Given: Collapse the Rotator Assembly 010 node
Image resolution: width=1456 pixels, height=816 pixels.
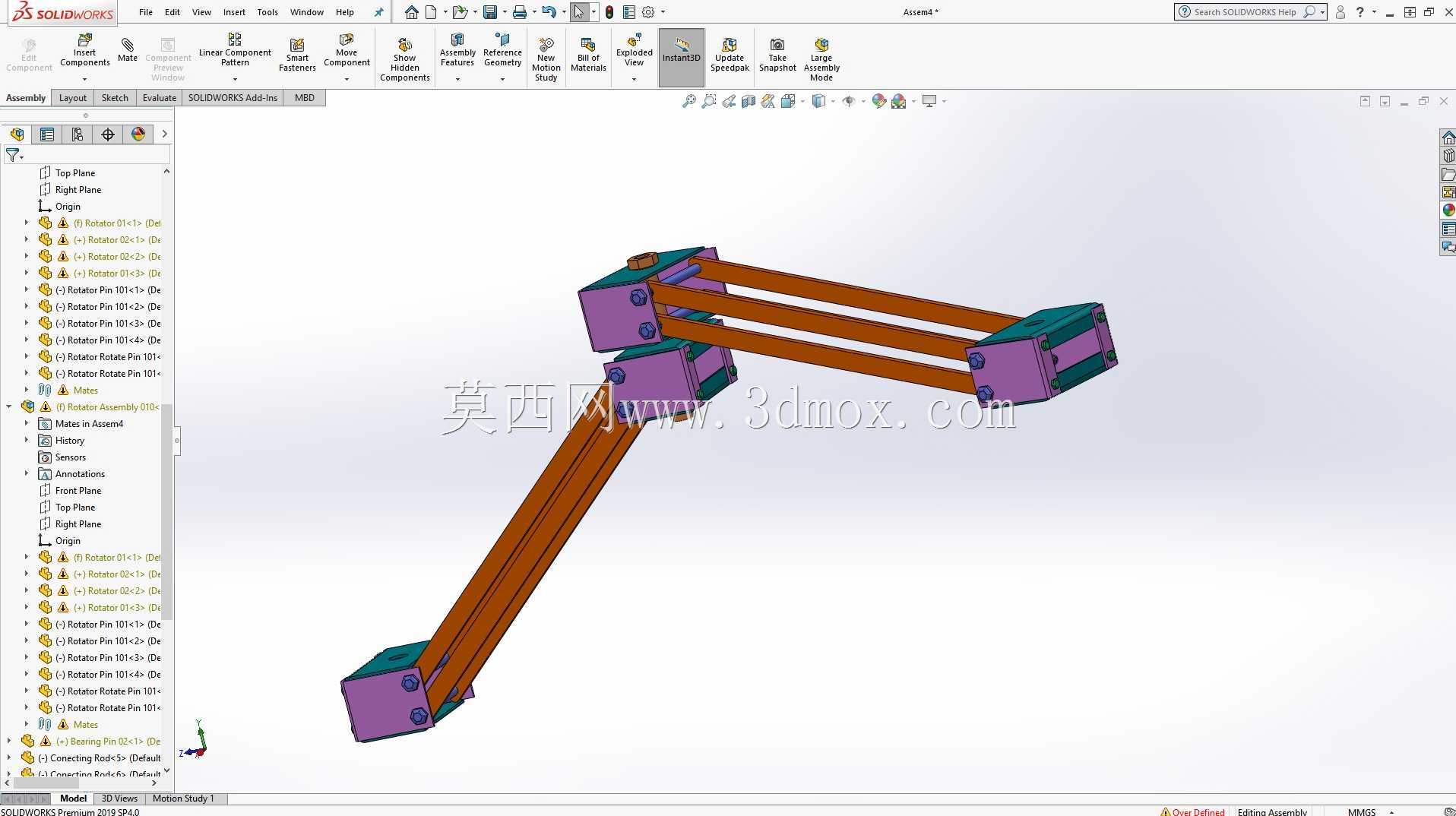Looking at the screenshot, I should (x=8, y=406).
